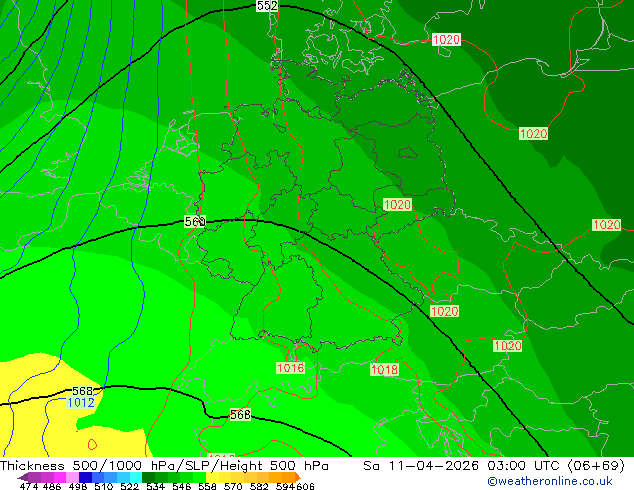This screenshot has width=634, height=490.
Task: Click the legend value 486
Action: [52, 486]
